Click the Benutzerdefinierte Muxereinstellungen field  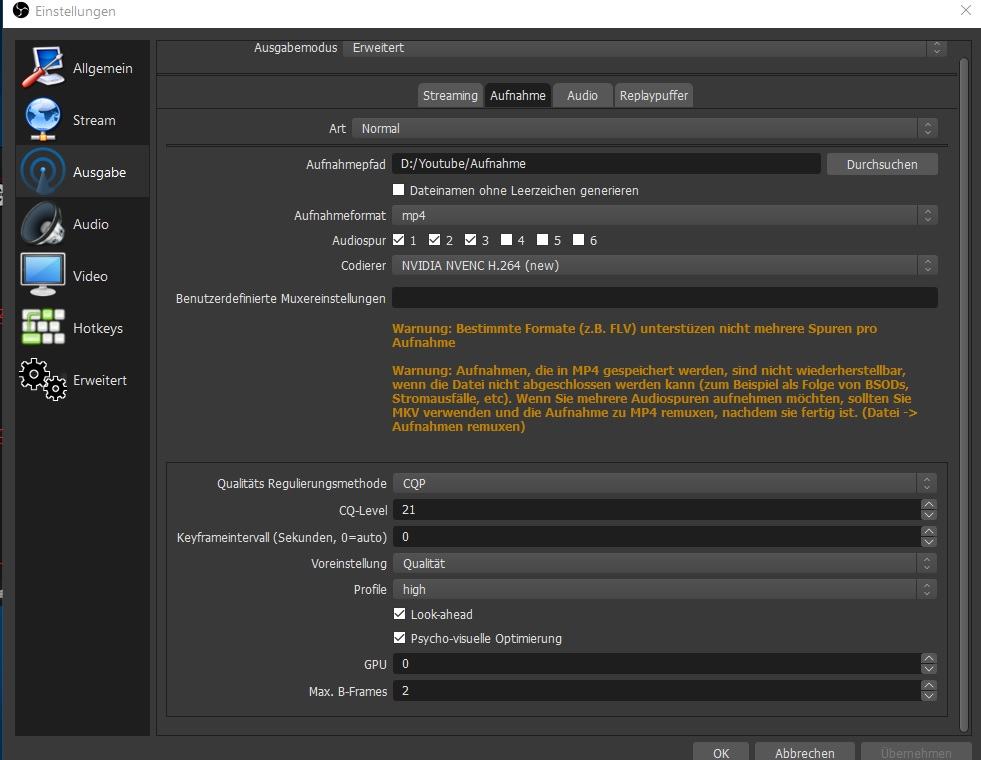point(664,298)
